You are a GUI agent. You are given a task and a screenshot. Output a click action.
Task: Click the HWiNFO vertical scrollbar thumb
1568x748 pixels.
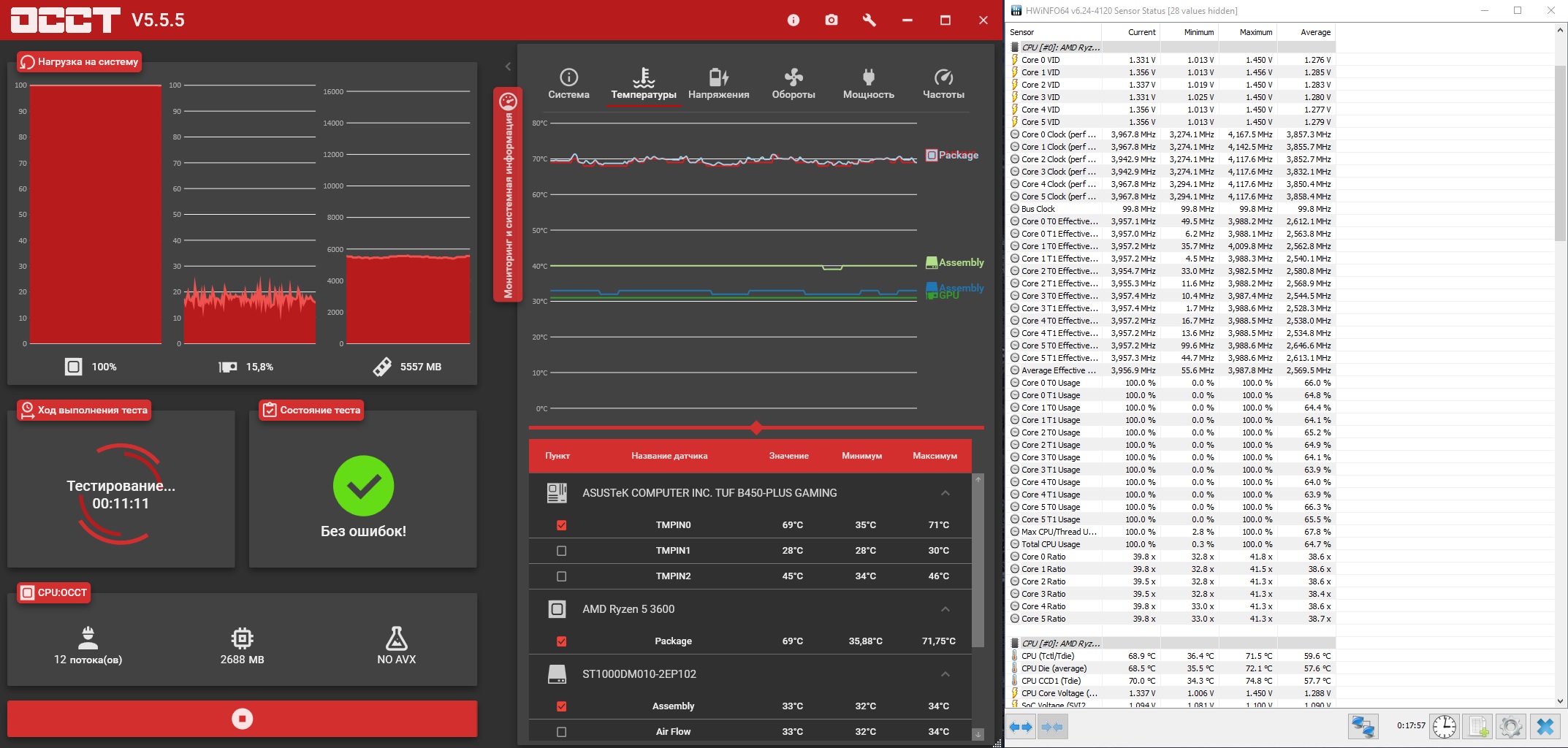pos(1560,153)
